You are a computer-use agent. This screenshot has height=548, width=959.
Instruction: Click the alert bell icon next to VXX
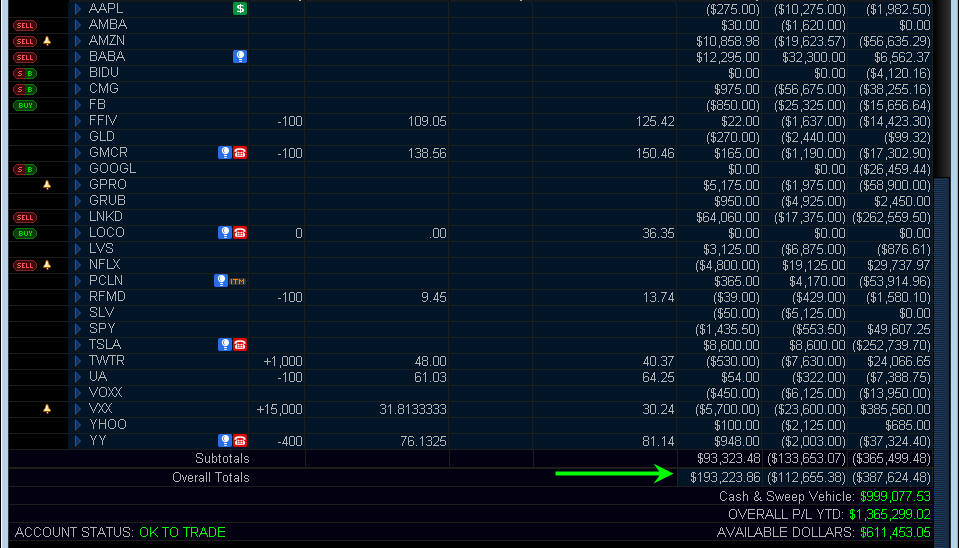tap(47, 409)
